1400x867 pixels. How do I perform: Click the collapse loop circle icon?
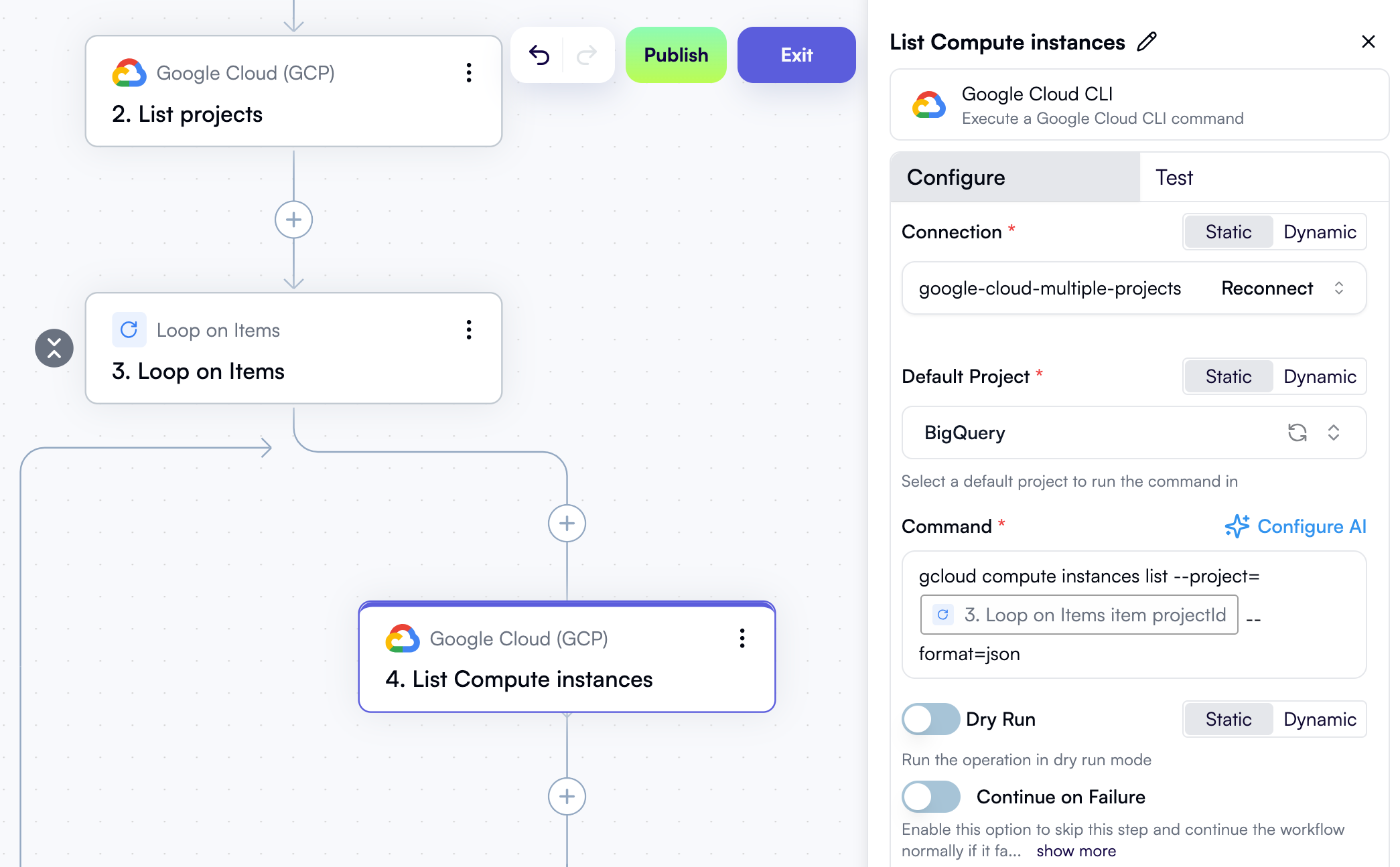point(54,348)
